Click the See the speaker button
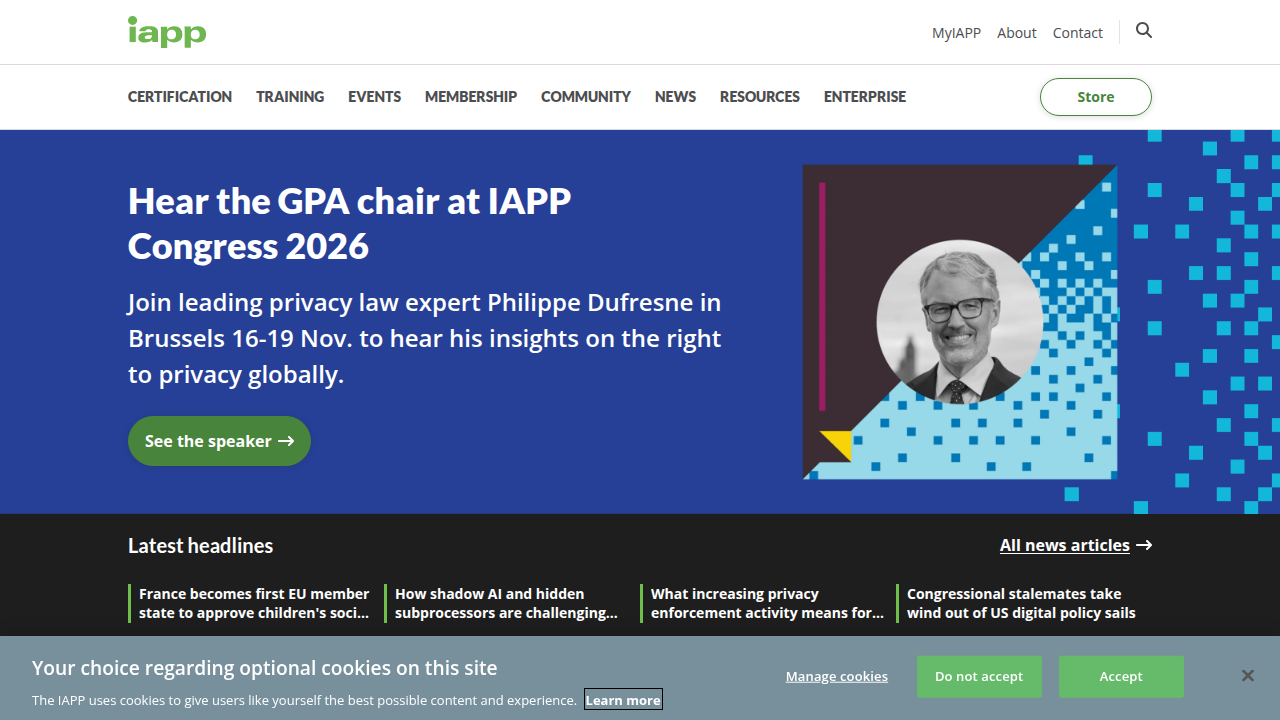Viewport: 1280px width, 720px height. (219, 441)
